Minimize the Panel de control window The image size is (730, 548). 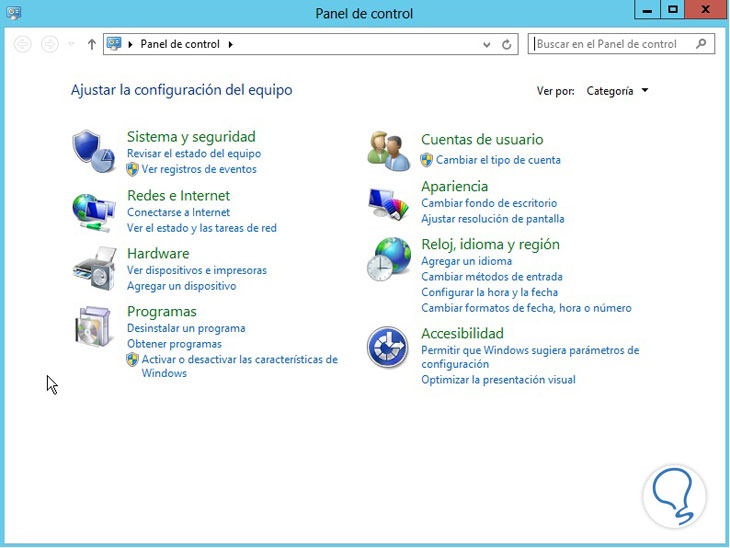[x=647, y=9]
